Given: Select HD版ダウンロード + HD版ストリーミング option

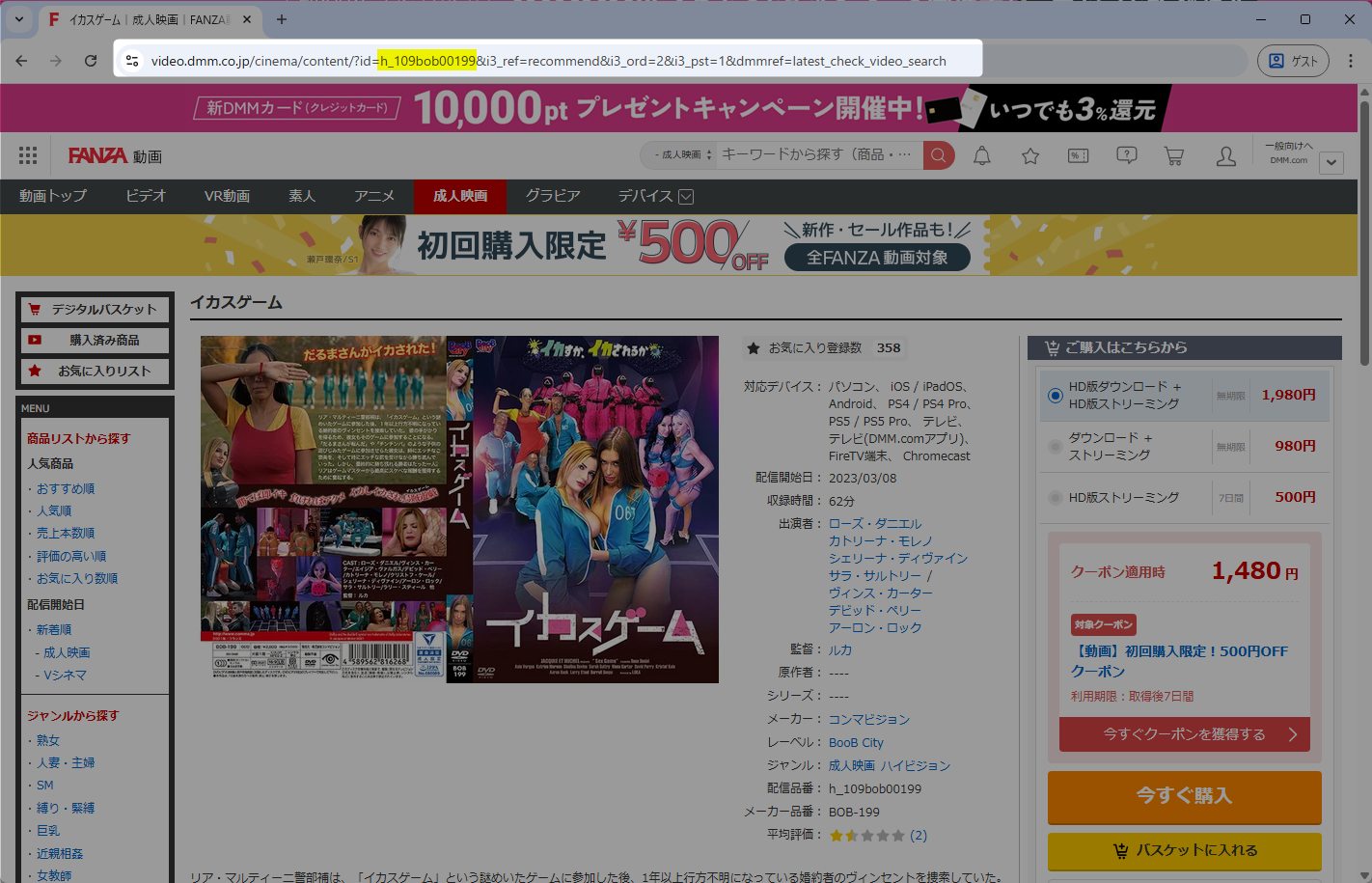Looking at the screenshot, I should (x=1056, y=396).
